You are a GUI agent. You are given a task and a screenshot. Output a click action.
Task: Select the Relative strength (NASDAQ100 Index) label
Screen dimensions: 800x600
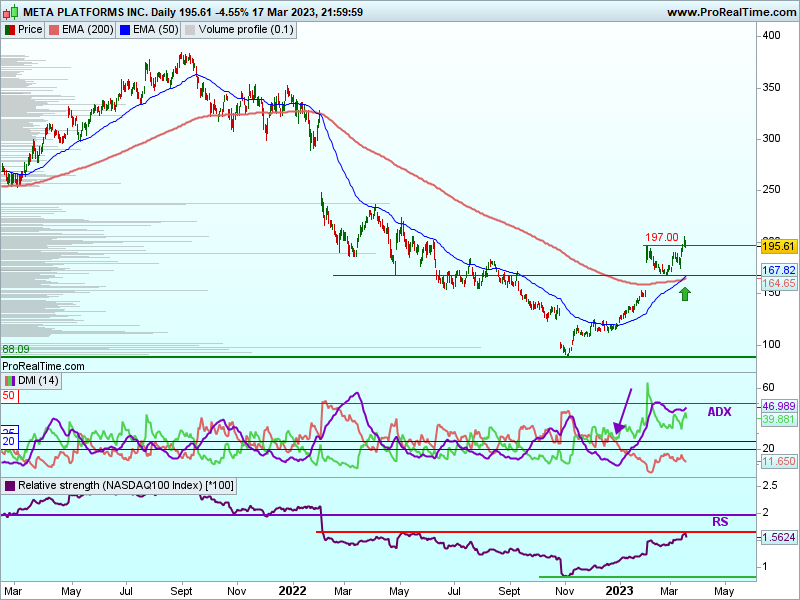coord(119,485)
